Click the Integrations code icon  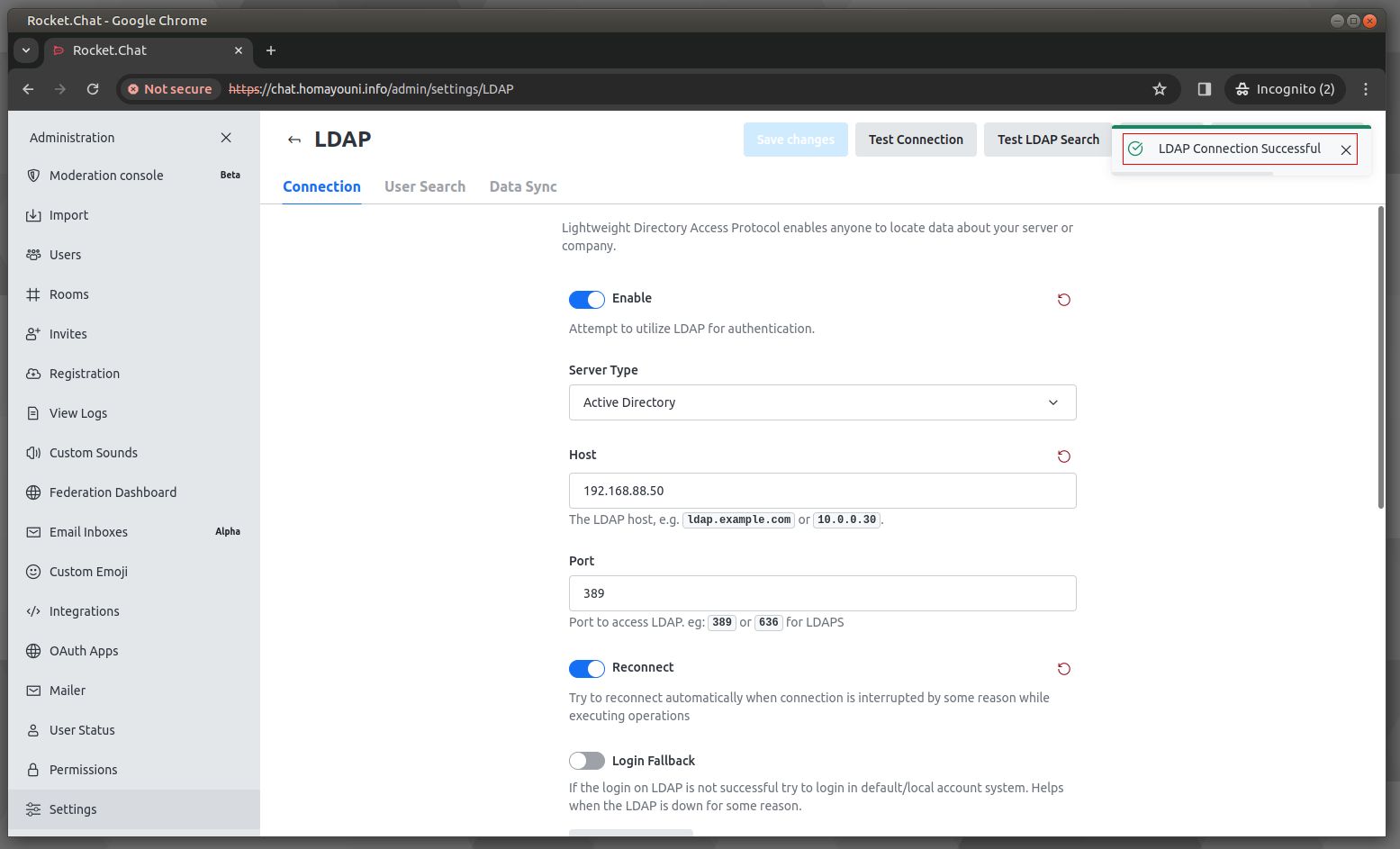click(x=33, y=611)
